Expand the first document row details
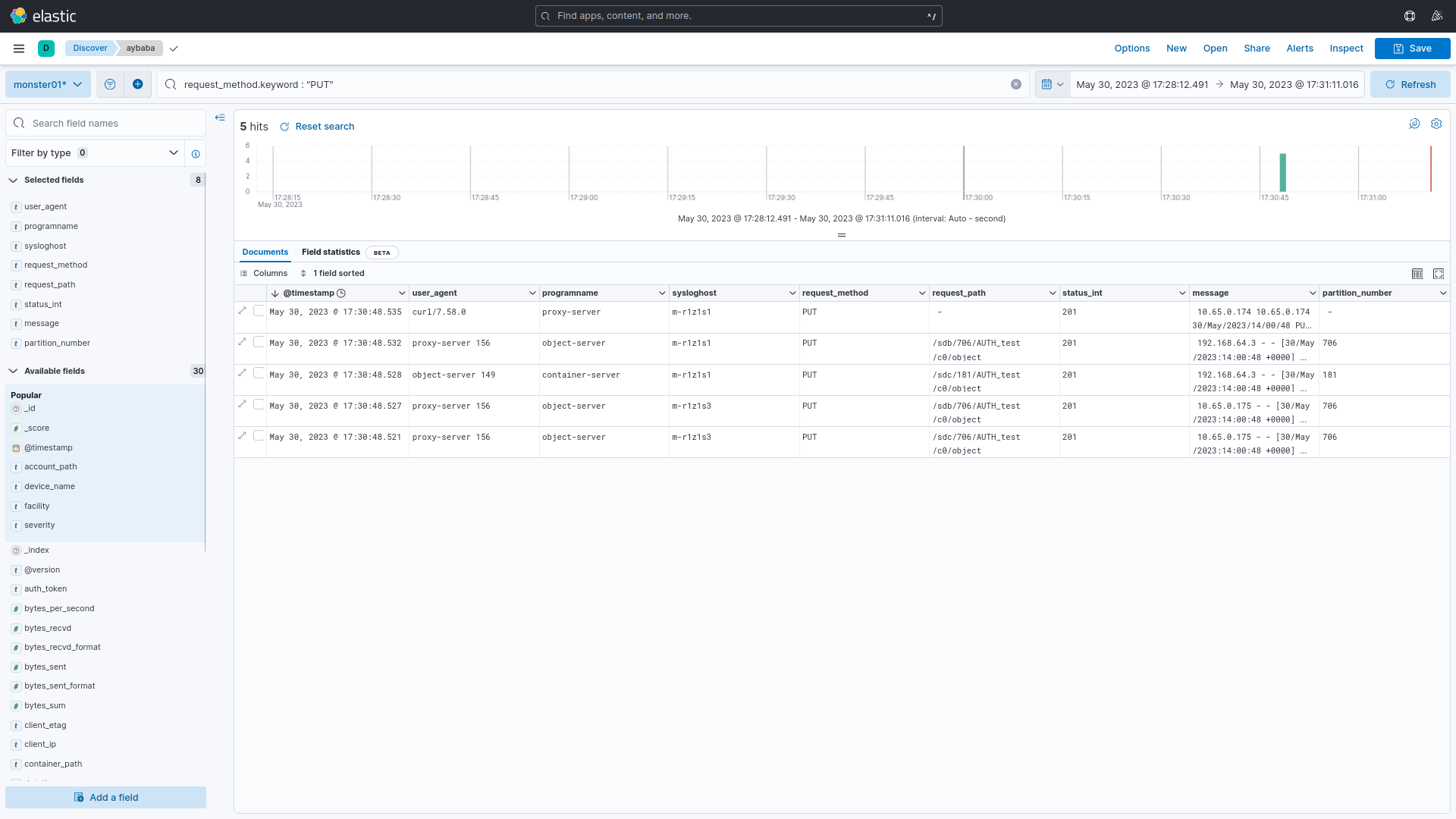This screenshot has height=819, width=1456. (243, 311)
